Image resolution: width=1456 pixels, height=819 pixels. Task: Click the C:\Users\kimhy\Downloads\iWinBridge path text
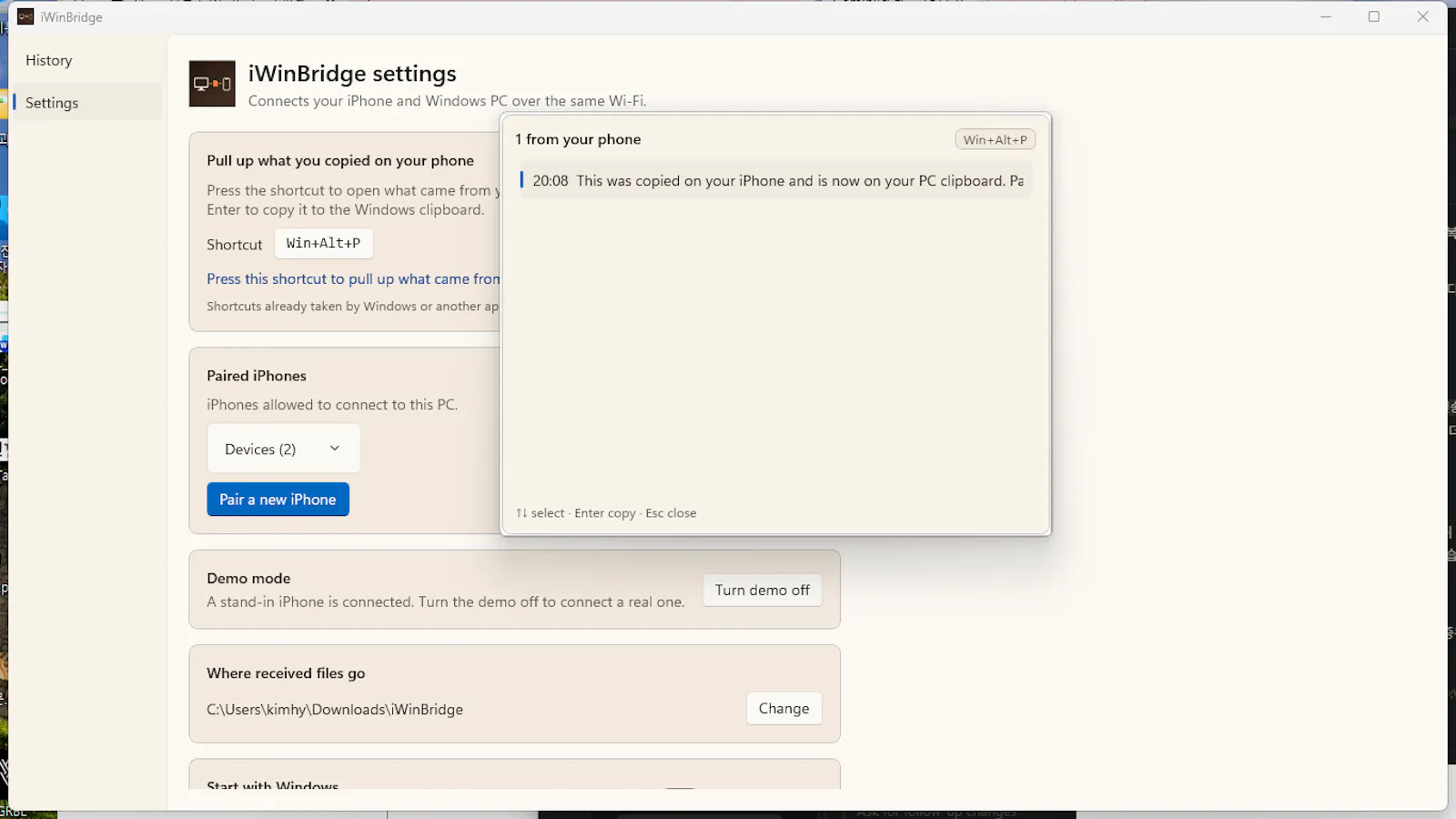[x=335, y=709]
